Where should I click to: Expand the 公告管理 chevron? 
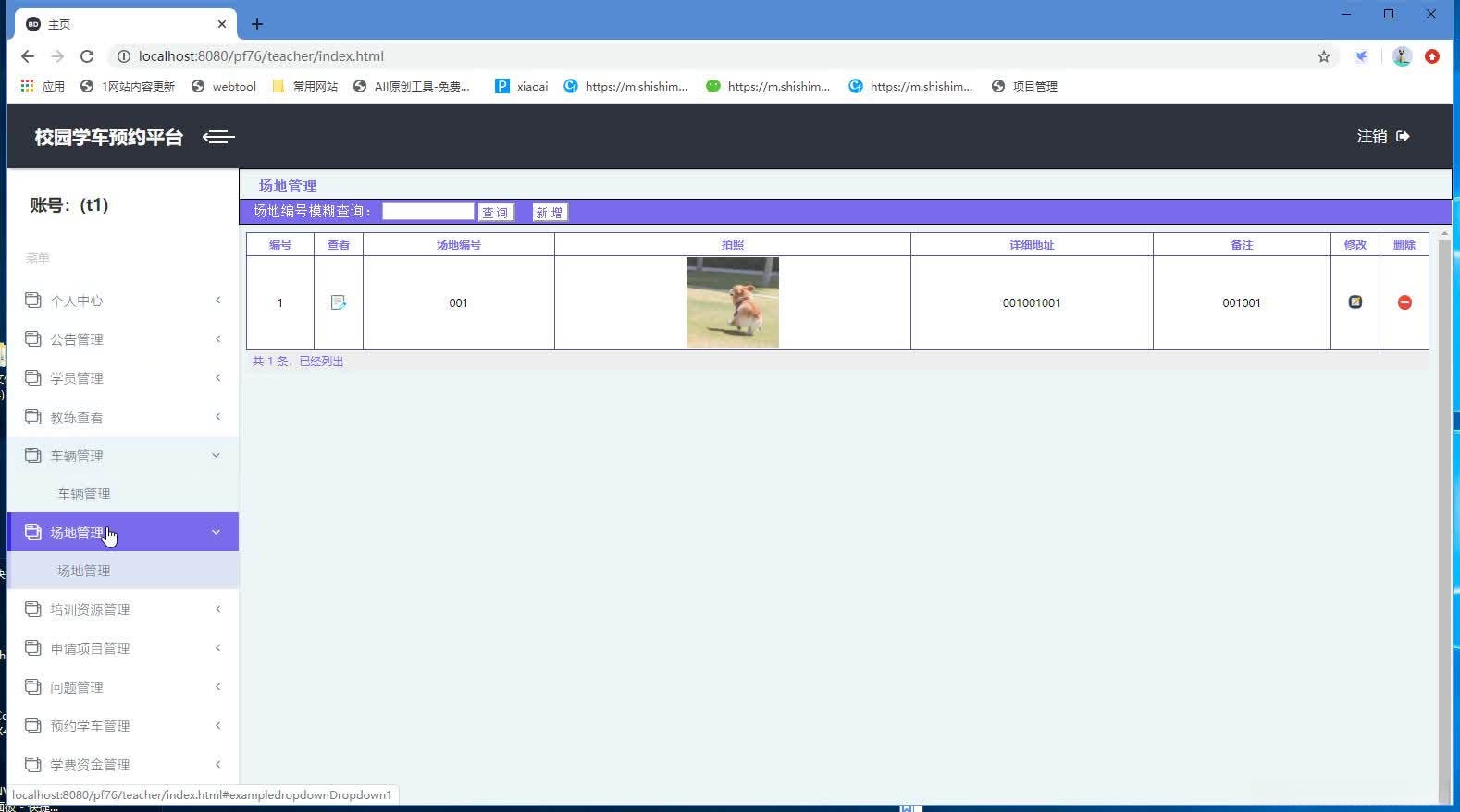217,338
